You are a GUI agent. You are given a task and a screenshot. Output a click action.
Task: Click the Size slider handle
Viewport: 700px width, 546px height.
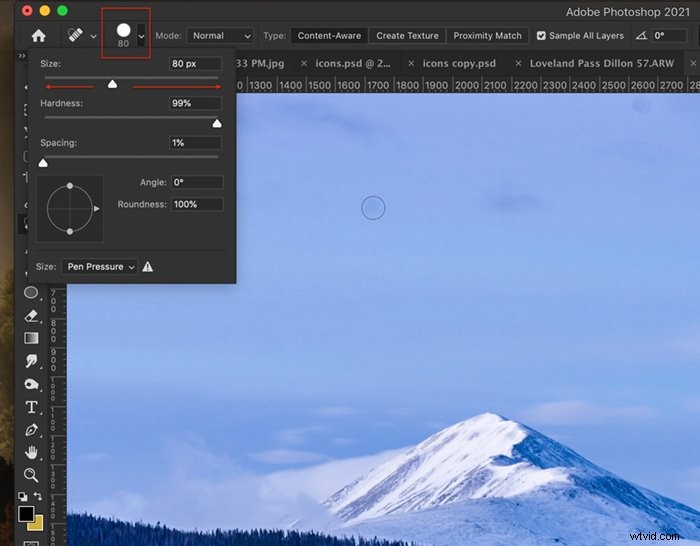pyautogui.click(x=112, y=84)
